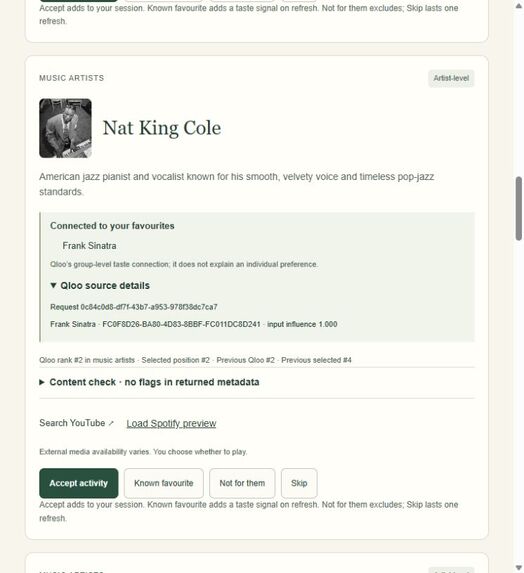Screen dimensions: 524x573
Task: Click the Music Artists section label
Action: pyautogui.click(x=72, y=78)
